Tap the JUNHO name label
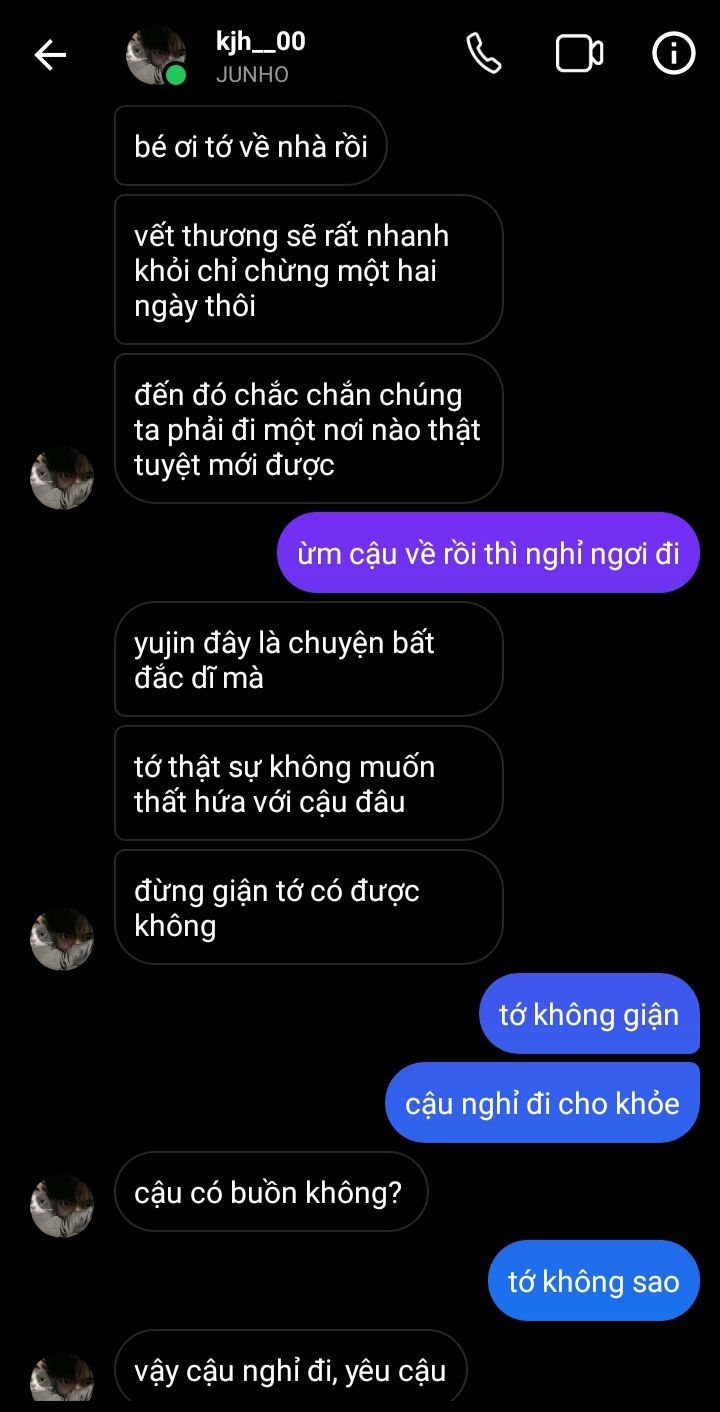 coord(252,75)
